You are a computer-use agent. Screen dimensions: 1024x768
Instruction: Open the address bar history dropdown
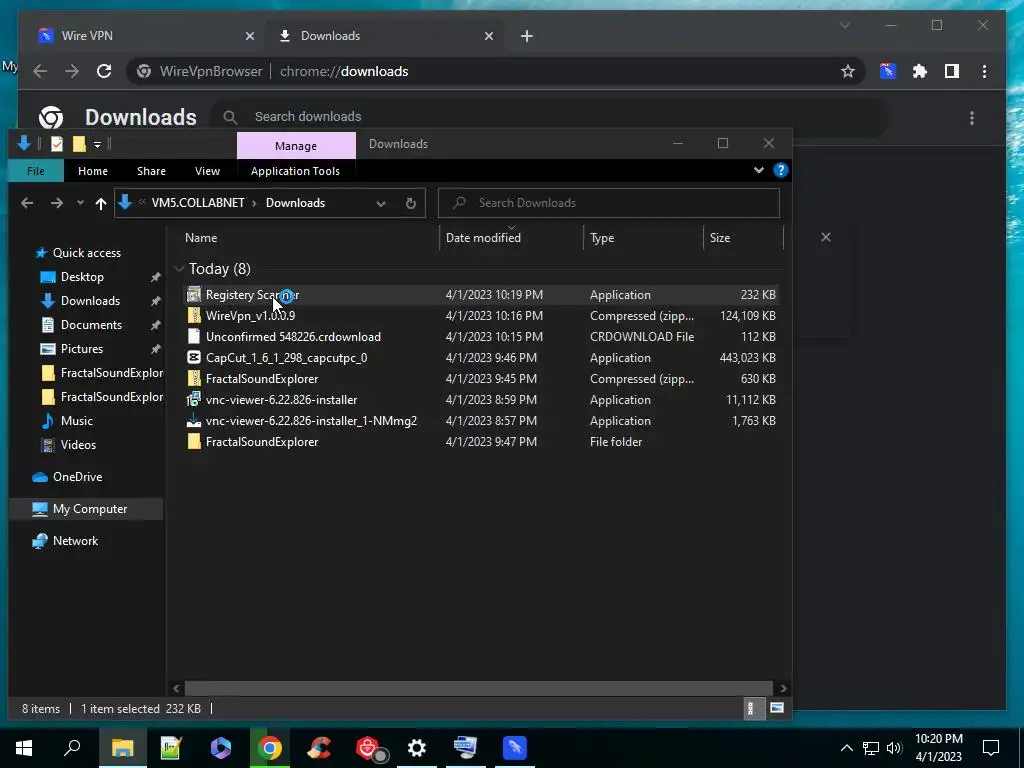(x=381, y=204)
